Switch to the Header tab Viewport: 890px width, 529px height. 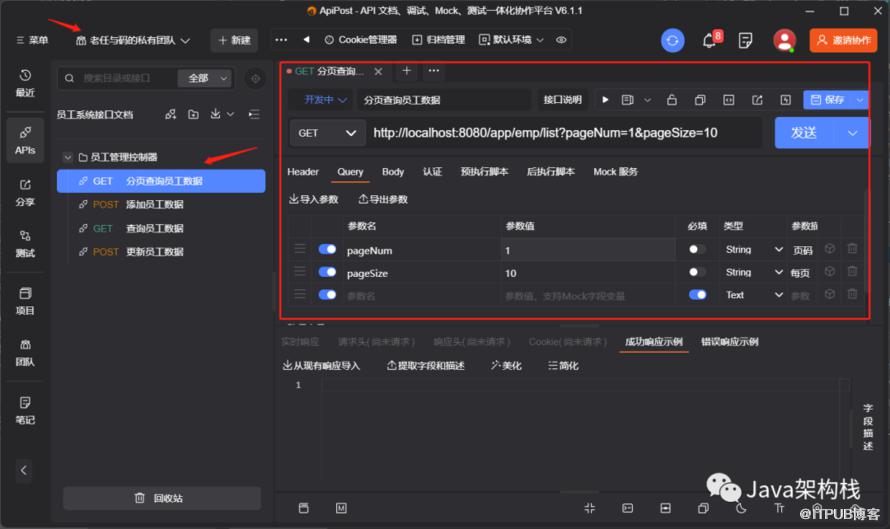click(x=303, y=171)
